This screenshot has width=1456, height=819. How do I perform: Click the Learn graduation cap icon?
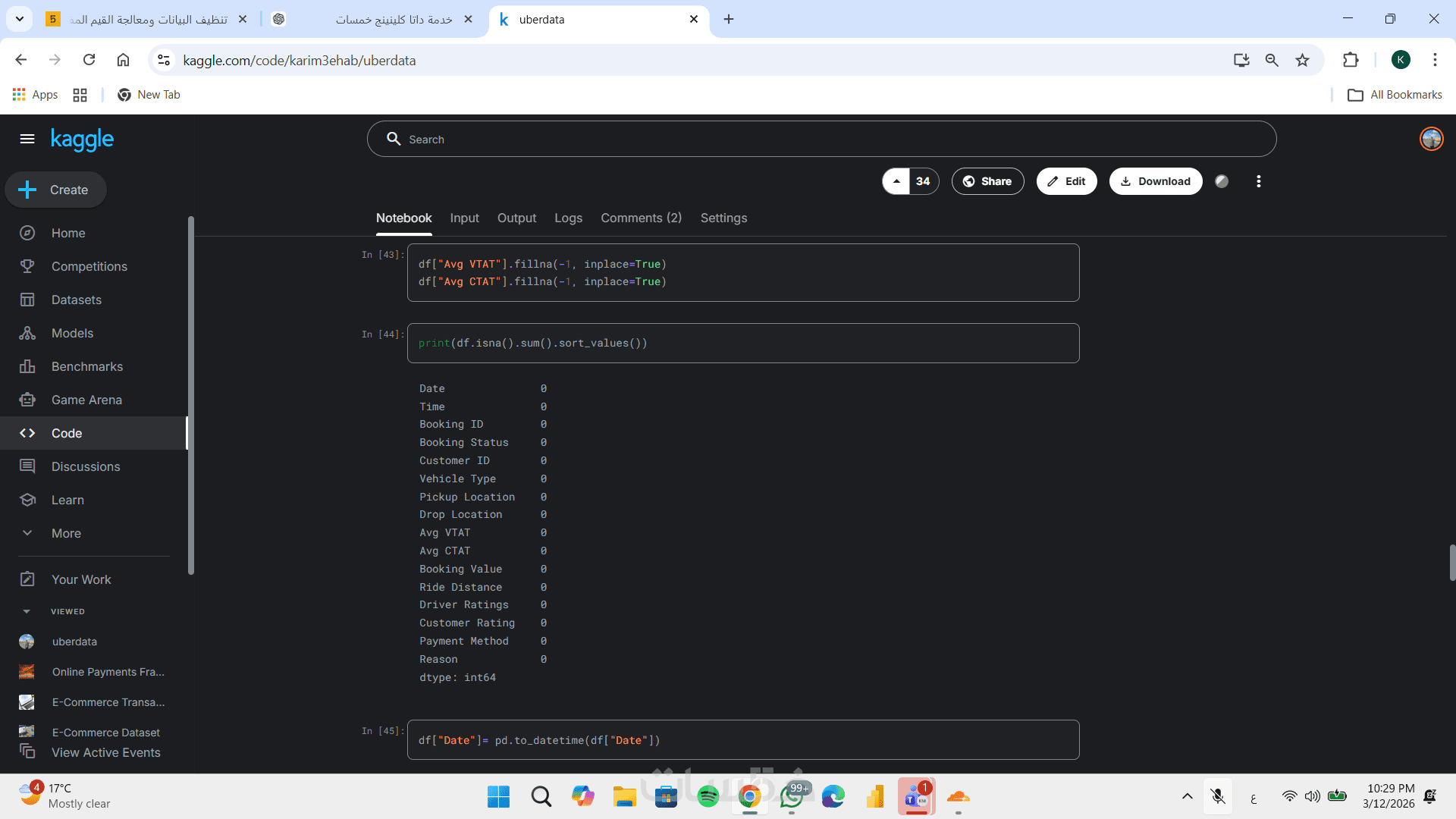click(27, 500)
